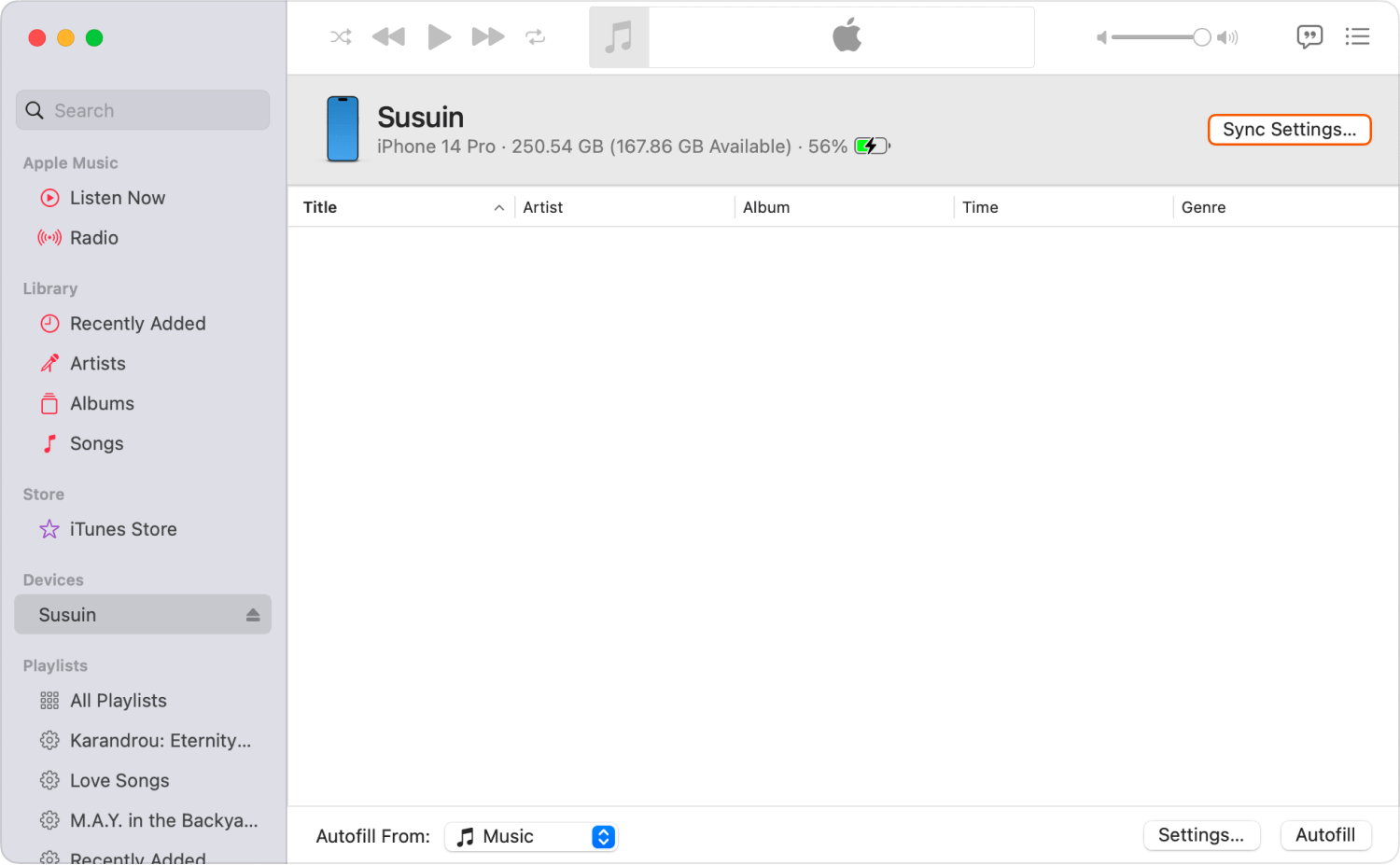Image resolution: width=1400 pixels, height=865 pixels.
Task: Toggle repeat mode
Action: [535, 37]
